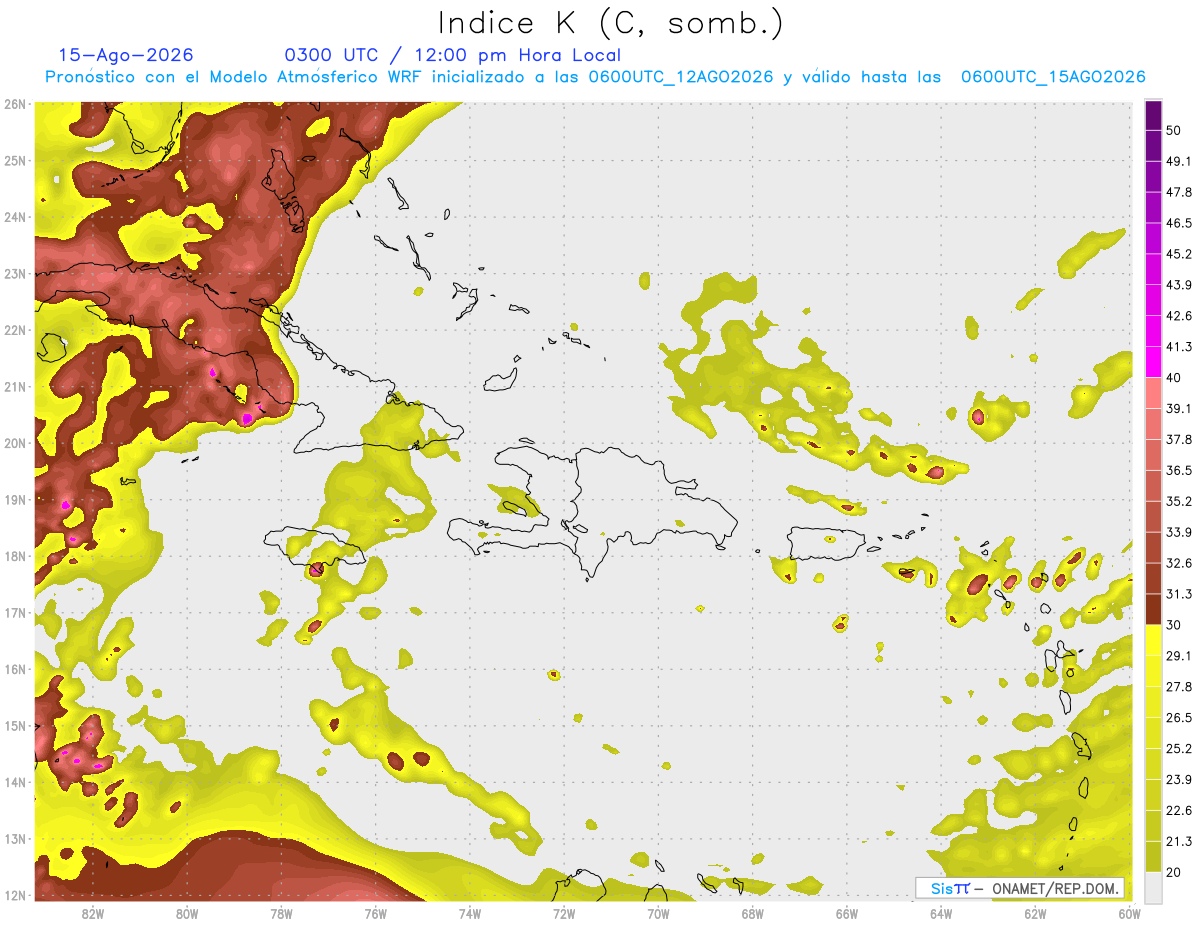Click the '78W' longitude label
This screenshot has height=927, width=1200.
(281, 913)
